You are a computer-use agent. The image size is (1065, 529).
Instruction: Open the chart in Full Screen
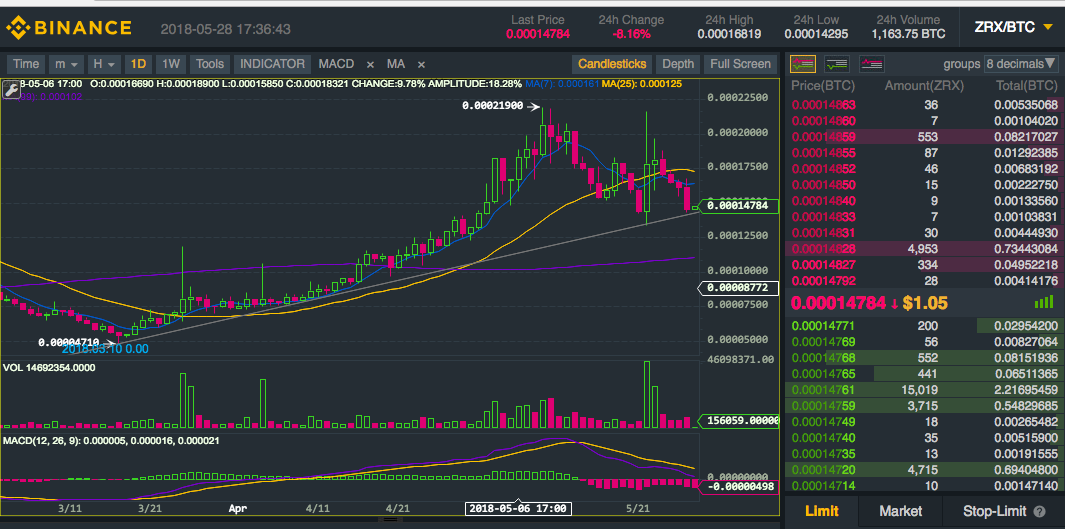point(740,65)
